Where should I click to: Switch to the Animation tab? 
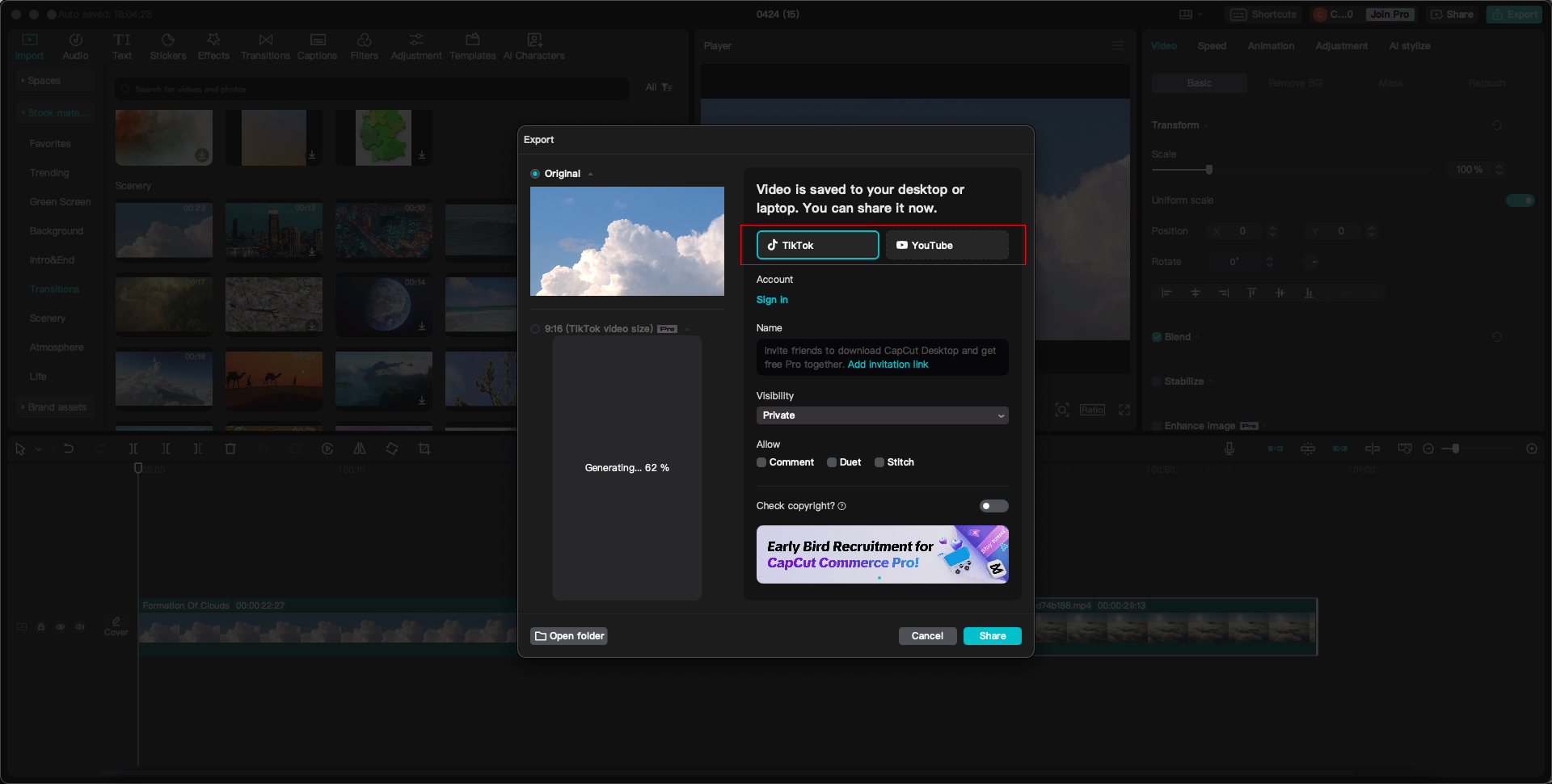pos(1271,46)
